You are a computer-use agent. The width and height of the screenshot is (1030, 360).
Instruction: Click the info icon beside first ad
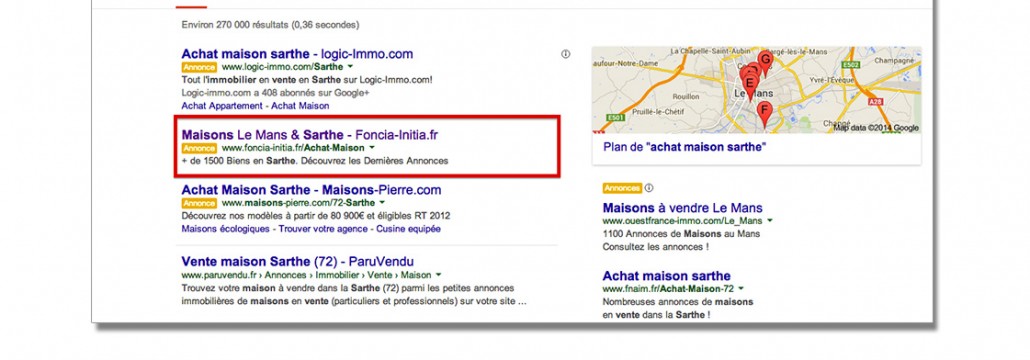(x=566, y=55)
